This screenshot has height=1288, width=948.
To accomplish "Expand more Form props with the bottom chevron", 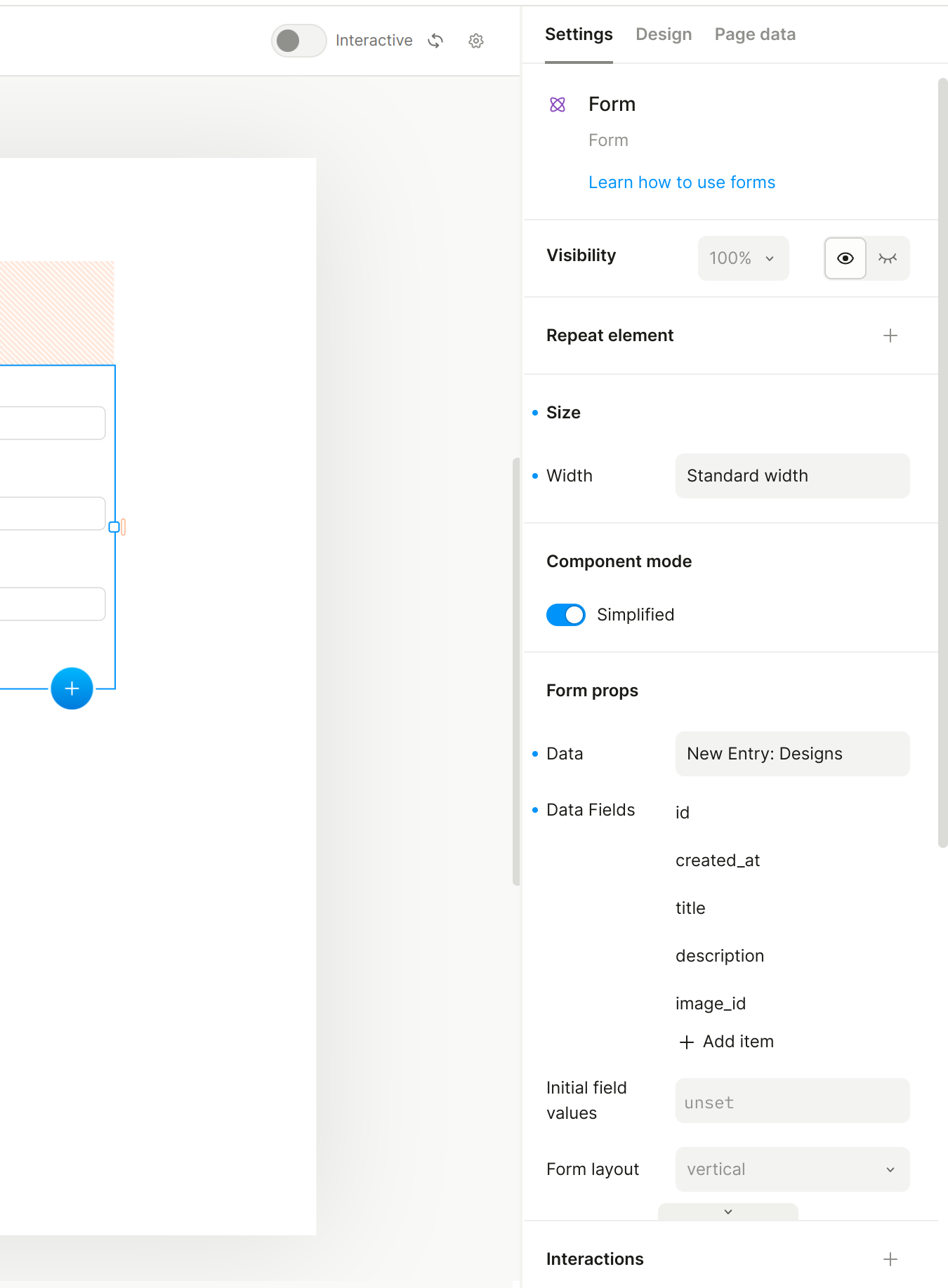I will [728, 1211].
